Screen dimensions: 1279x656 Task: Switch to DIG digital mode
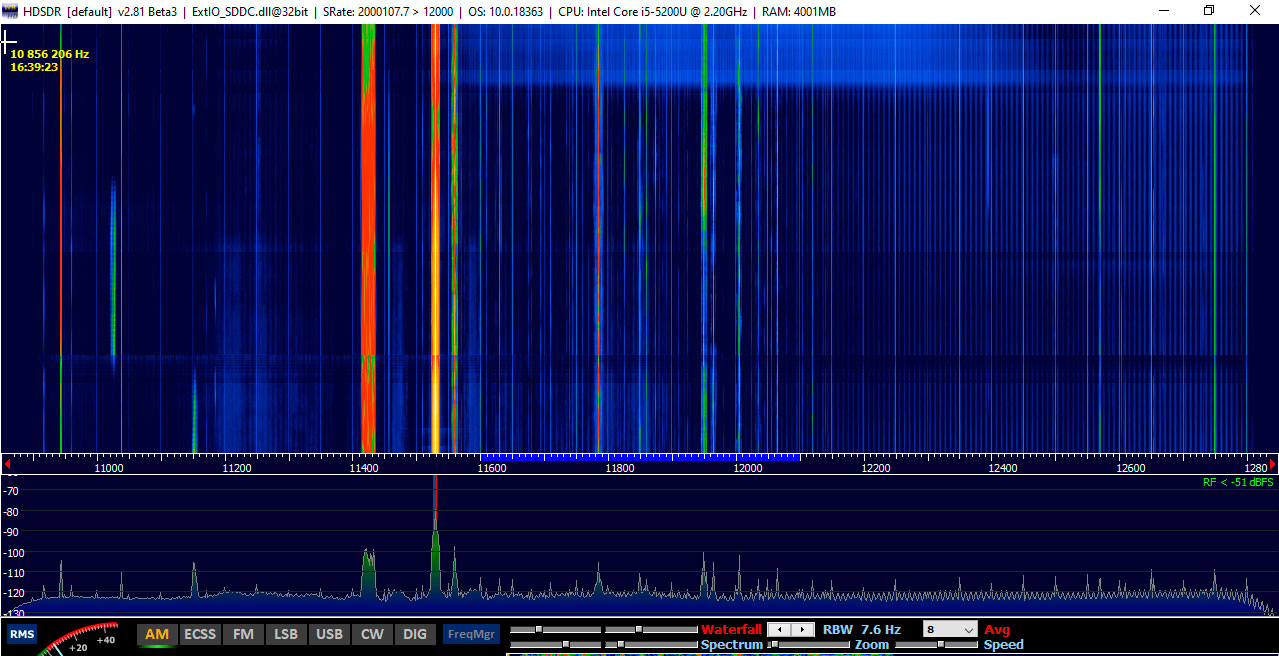415,634
